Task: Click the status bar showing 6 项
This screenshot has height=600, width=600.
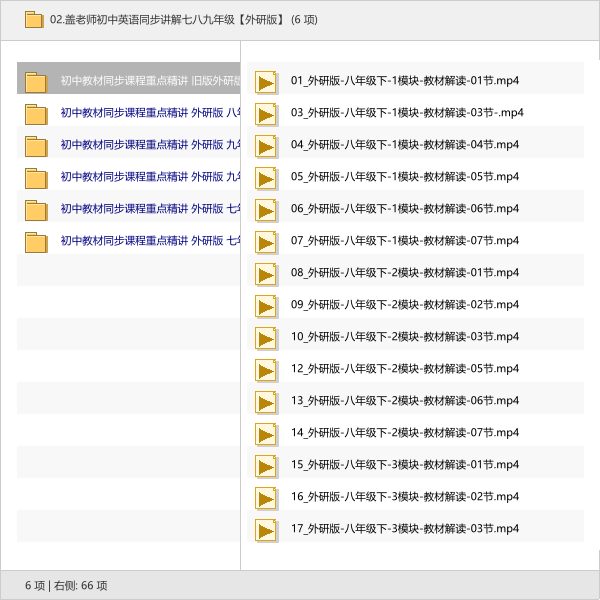Action: (66, 585)
